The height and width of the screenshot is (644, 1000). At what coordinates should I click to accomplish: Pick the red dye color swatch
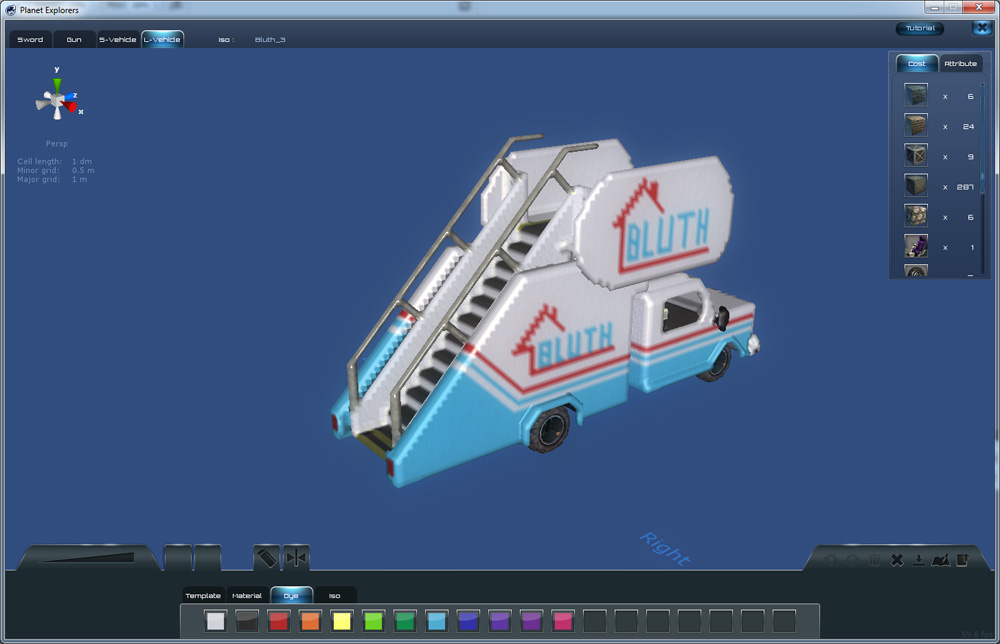click(279, 621)
